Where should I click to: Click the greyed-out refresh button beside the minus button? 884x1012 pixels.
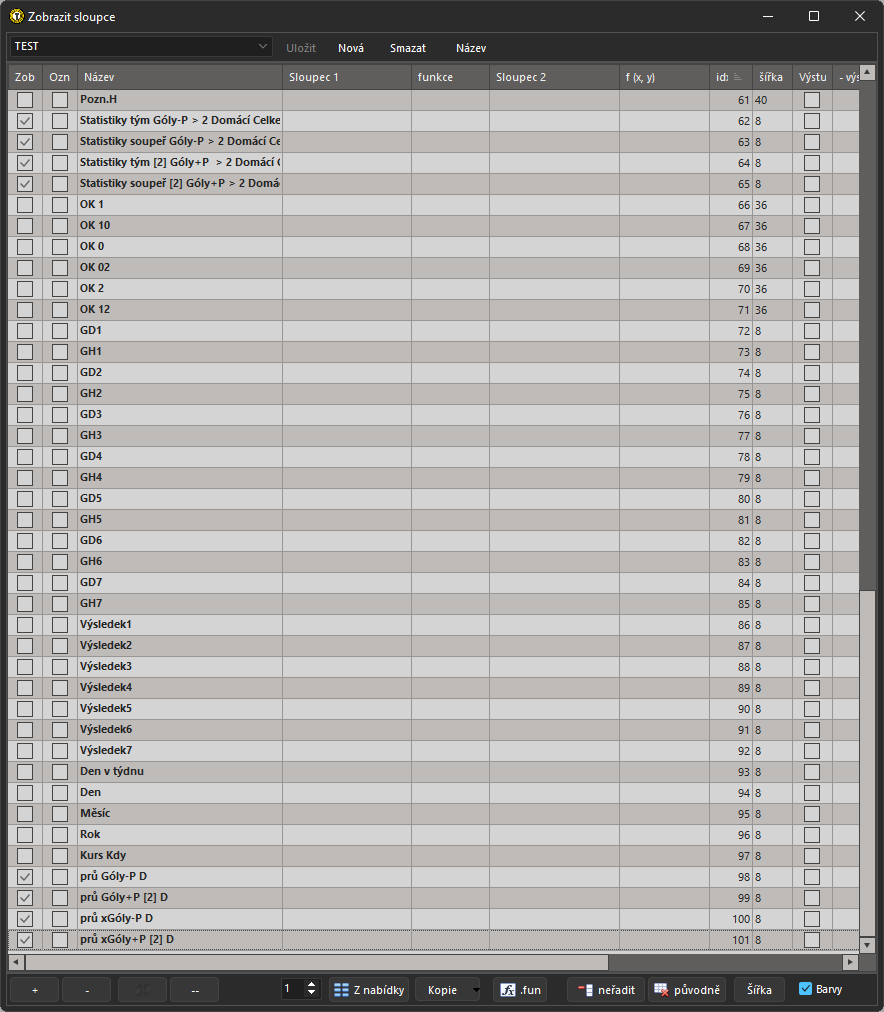coord(143,989)
